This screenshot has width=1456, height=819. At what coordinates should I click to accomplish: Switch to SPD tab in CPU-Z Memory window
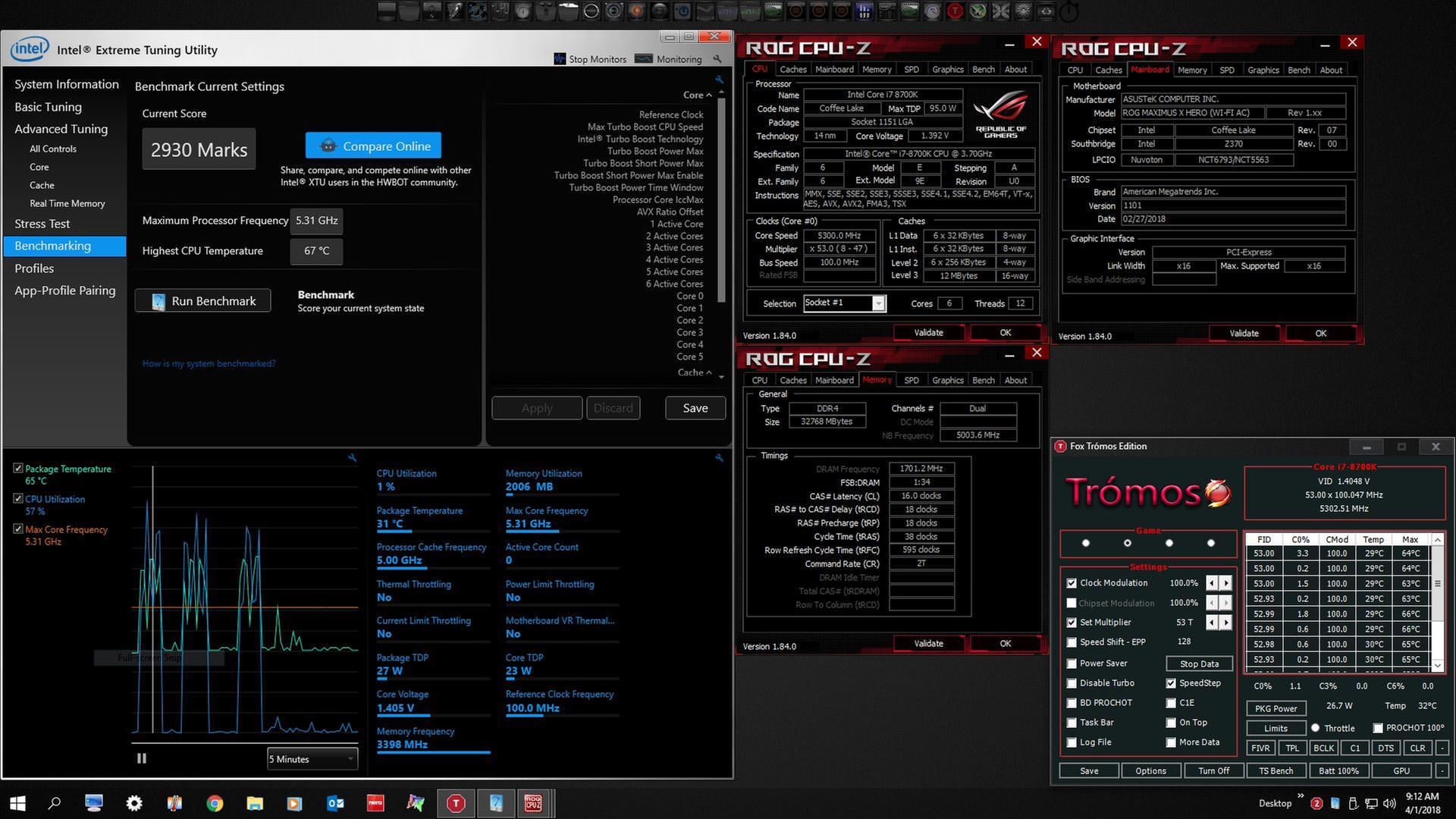click(x=912, y=380)
